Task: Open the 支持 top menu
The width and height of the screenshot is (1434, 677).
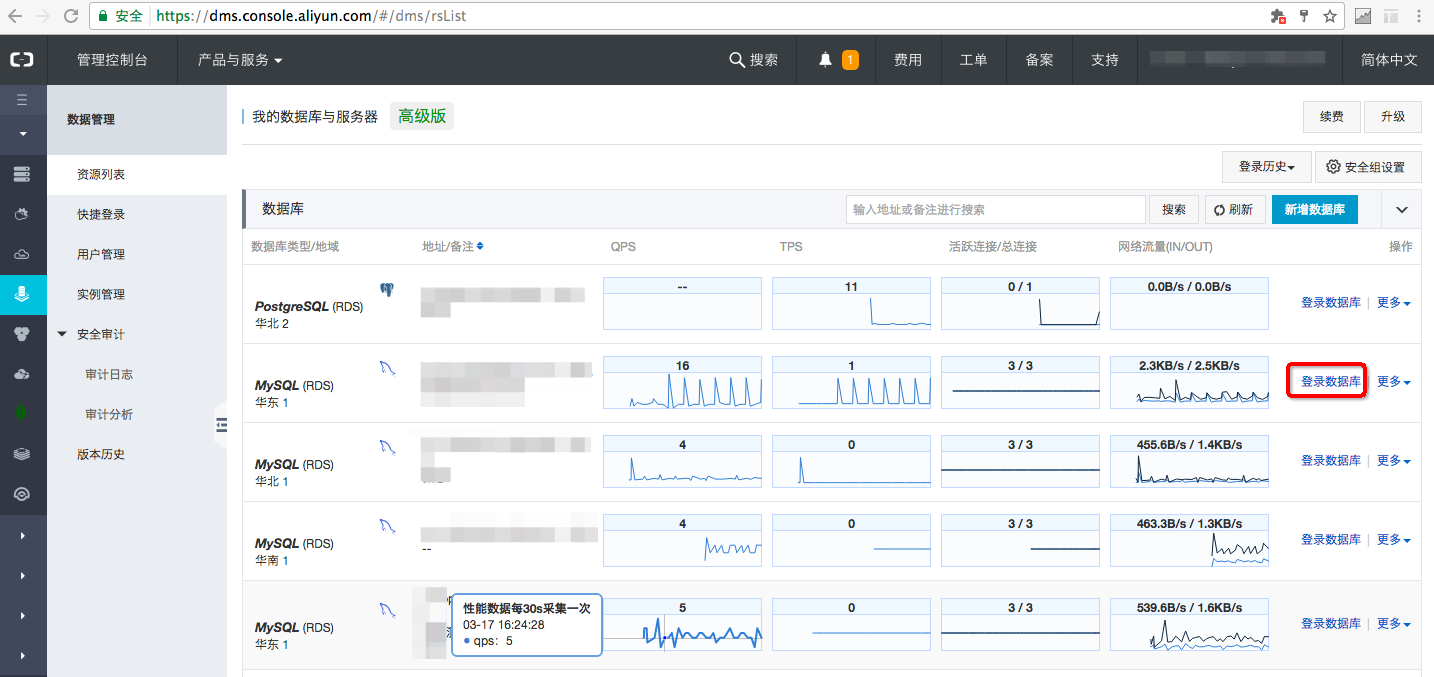Action: point(1105,60)
